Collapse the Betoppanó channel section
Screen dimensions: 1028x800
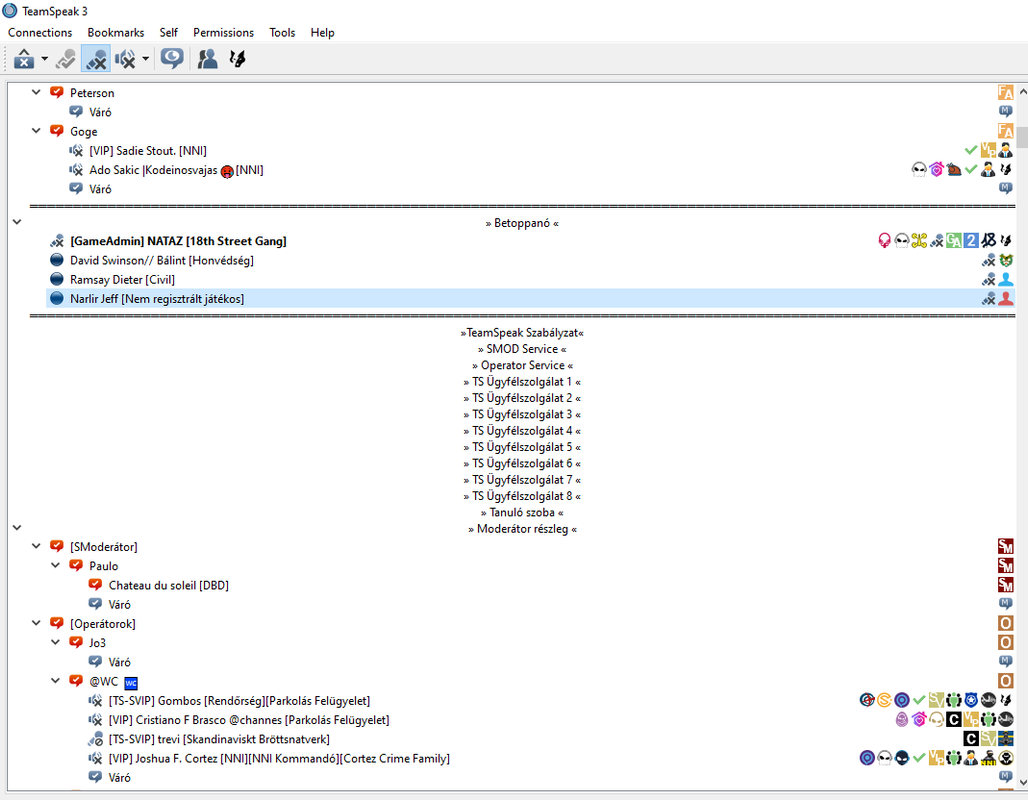[17, 222]
